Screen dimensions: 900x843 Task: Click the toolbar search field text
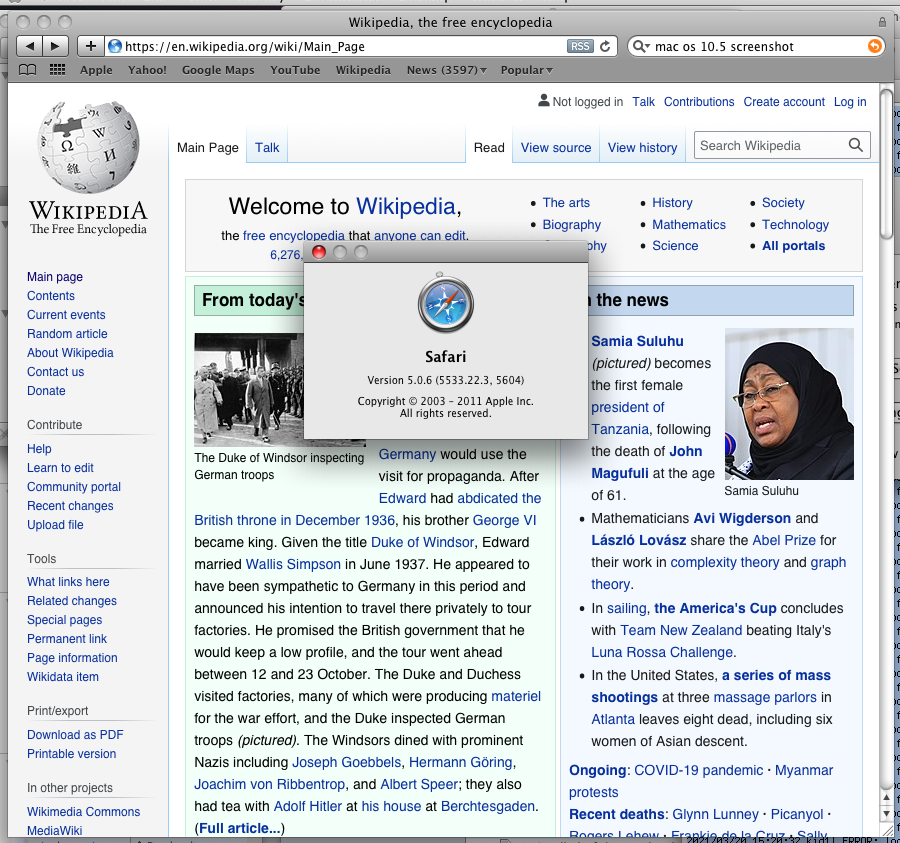point(724,46)
